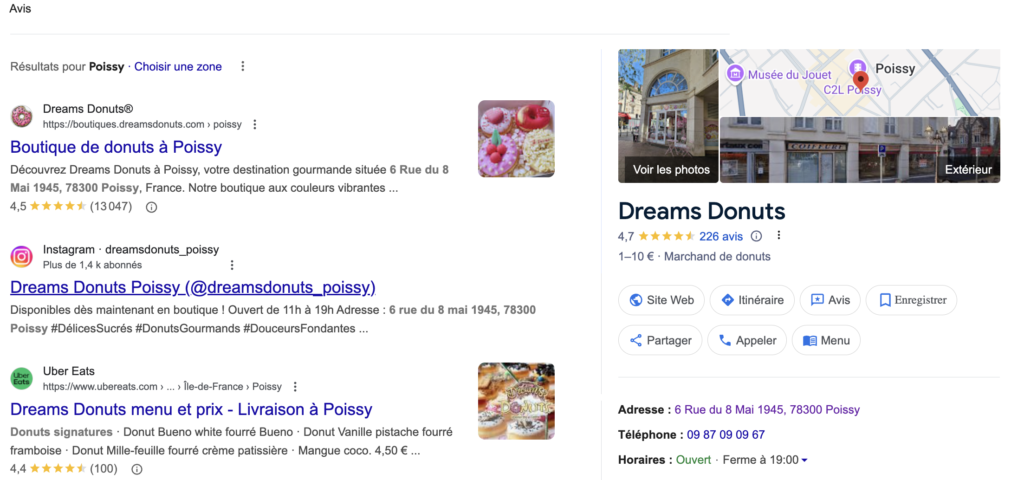This screenshot has width=1024, height=480.
Task: Click the Instagram logo icon
Action: 21,257
